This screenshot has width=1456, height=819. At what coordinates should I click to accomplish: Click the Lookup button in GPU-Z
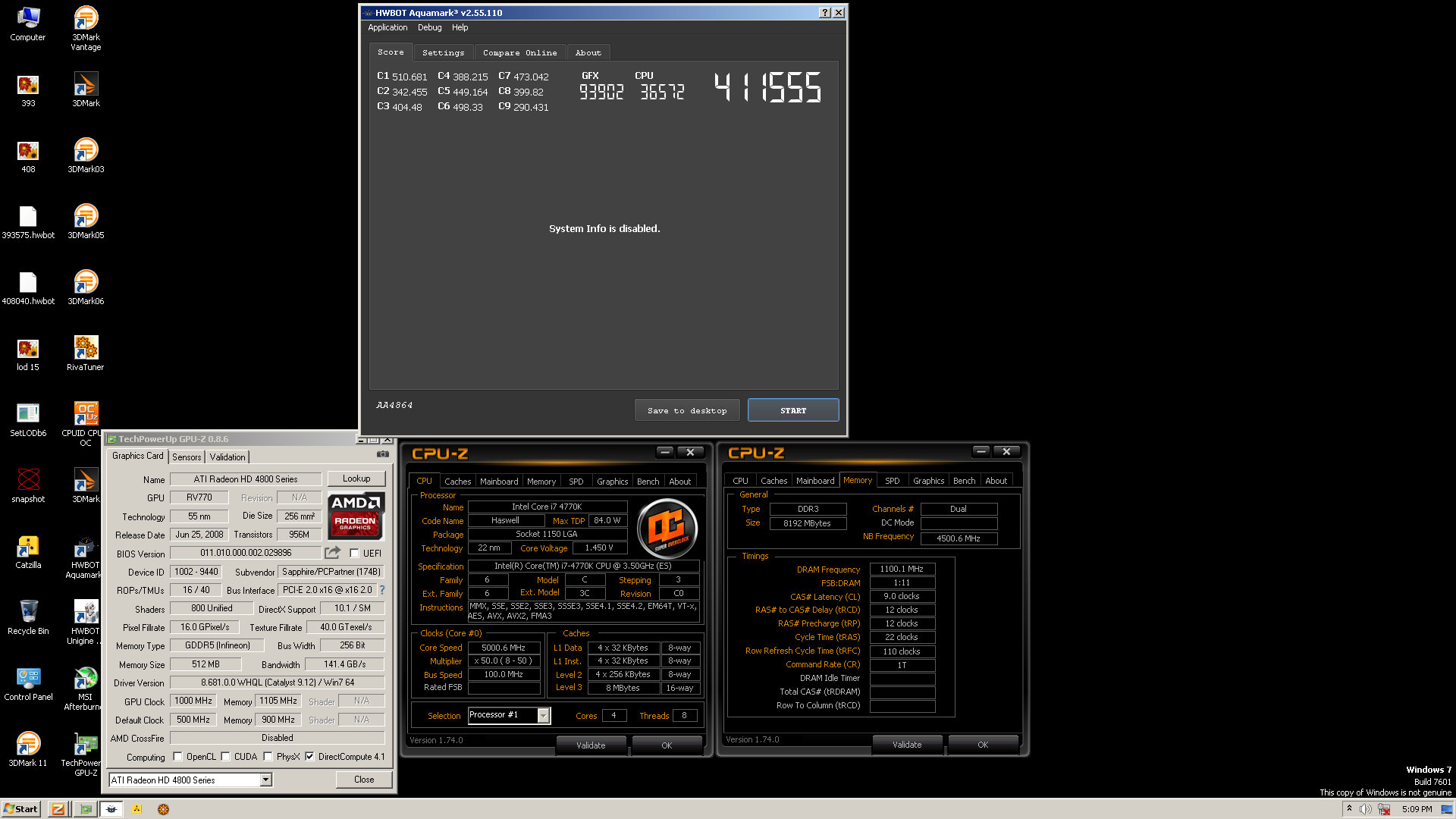pyautogui.click(x=356, y=479)
